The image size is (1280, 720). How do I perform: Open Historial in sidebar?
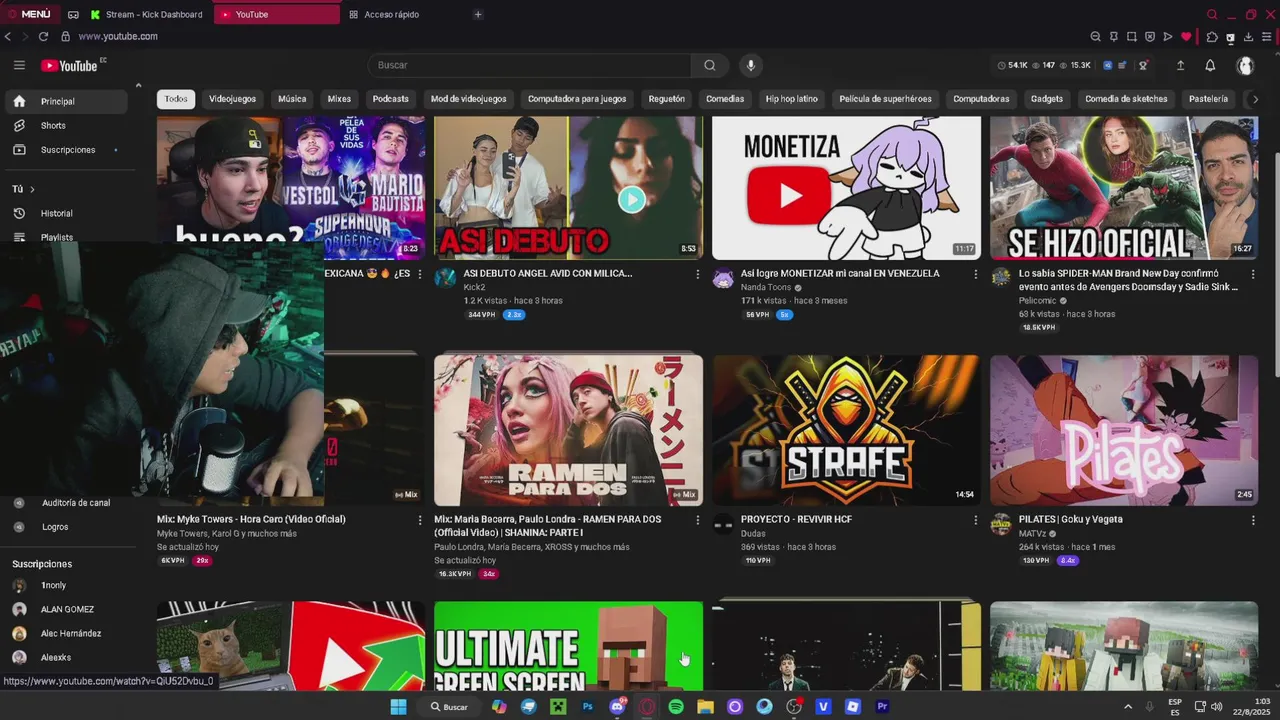64,213
